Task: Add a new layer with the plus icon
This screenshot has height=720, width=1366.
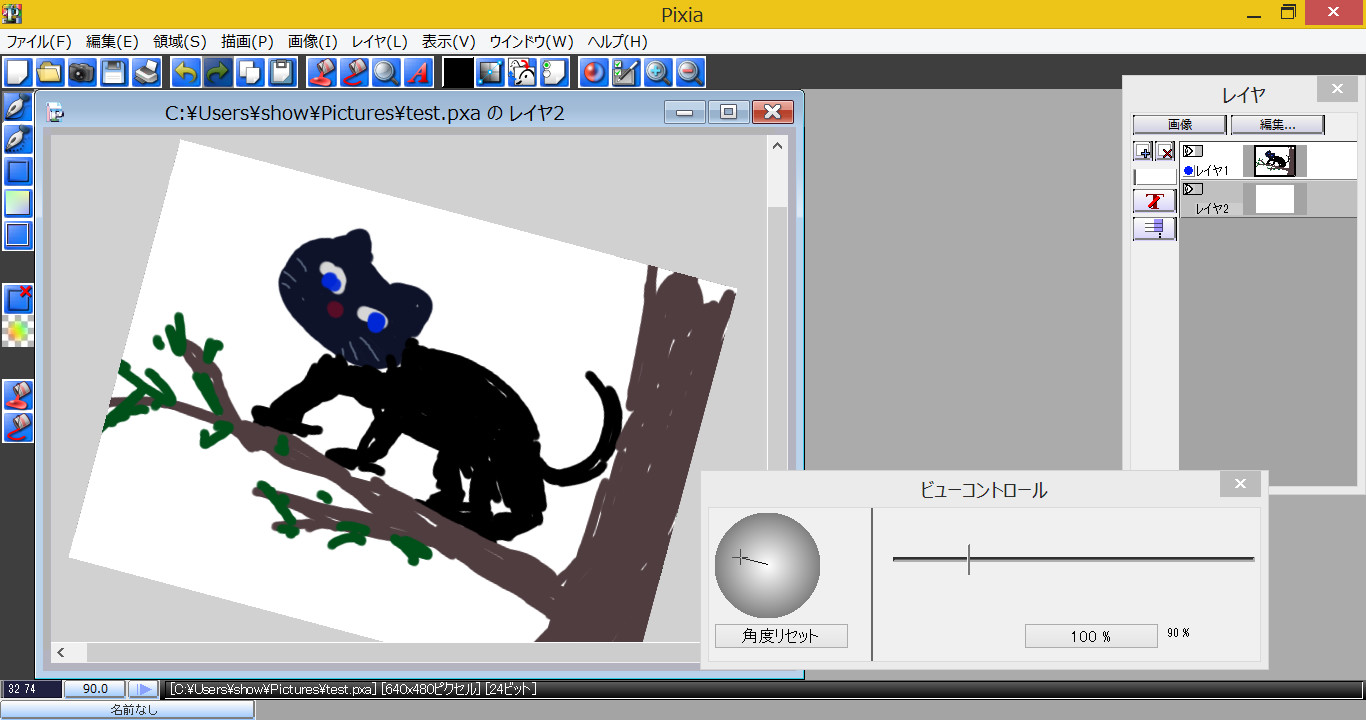Action: coord(1144,151)
